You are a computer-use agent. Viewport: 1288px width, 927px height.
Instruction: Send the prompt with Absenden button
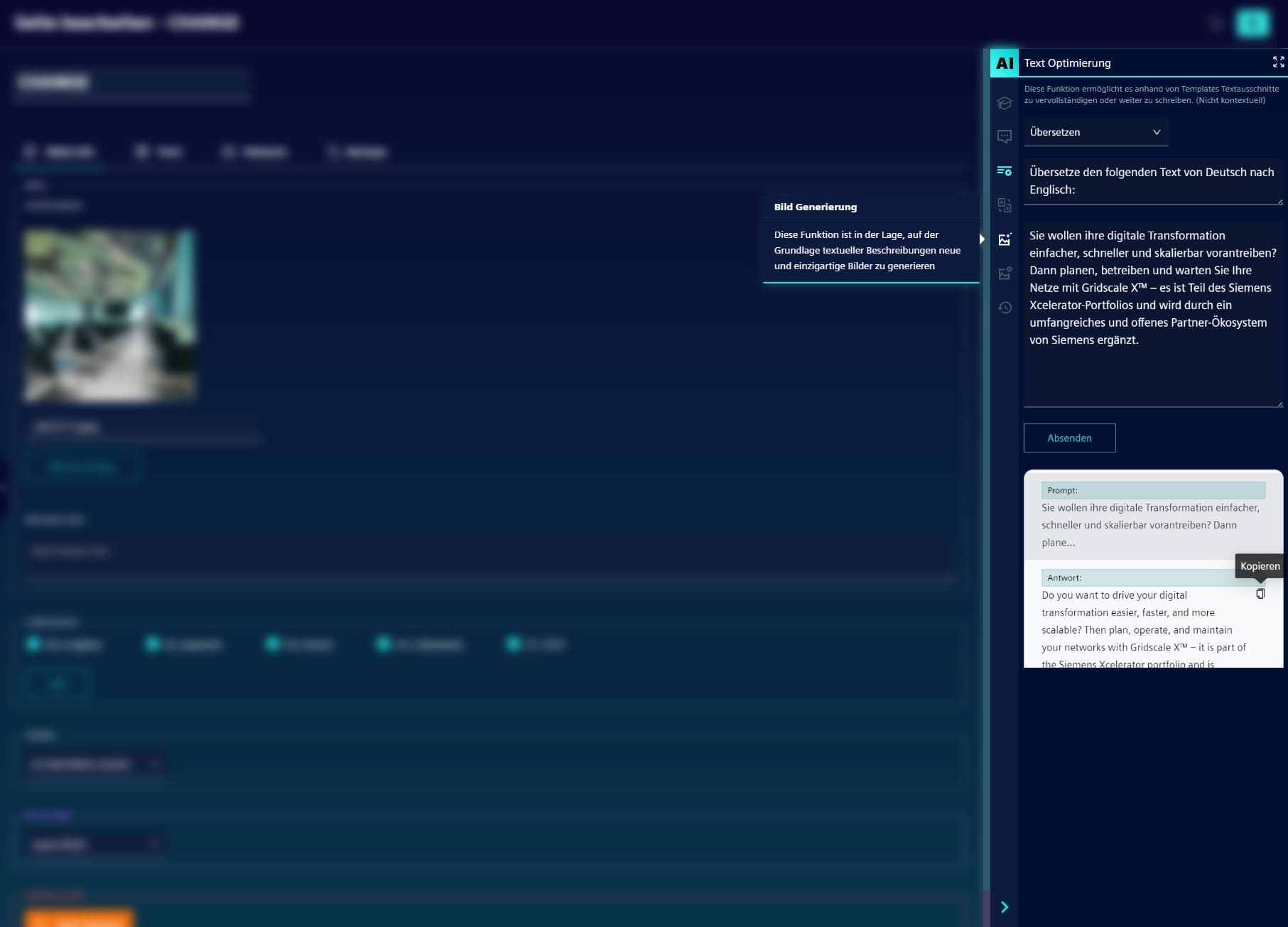[x=1069, y=438]
